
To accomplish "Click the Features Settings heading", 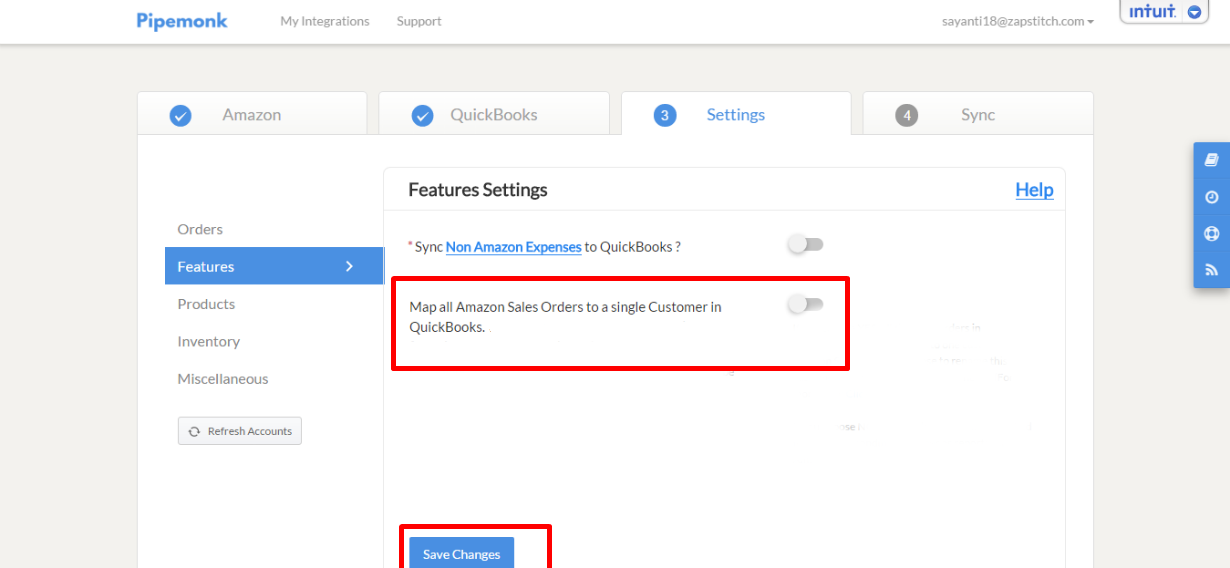I will (478, 189).
